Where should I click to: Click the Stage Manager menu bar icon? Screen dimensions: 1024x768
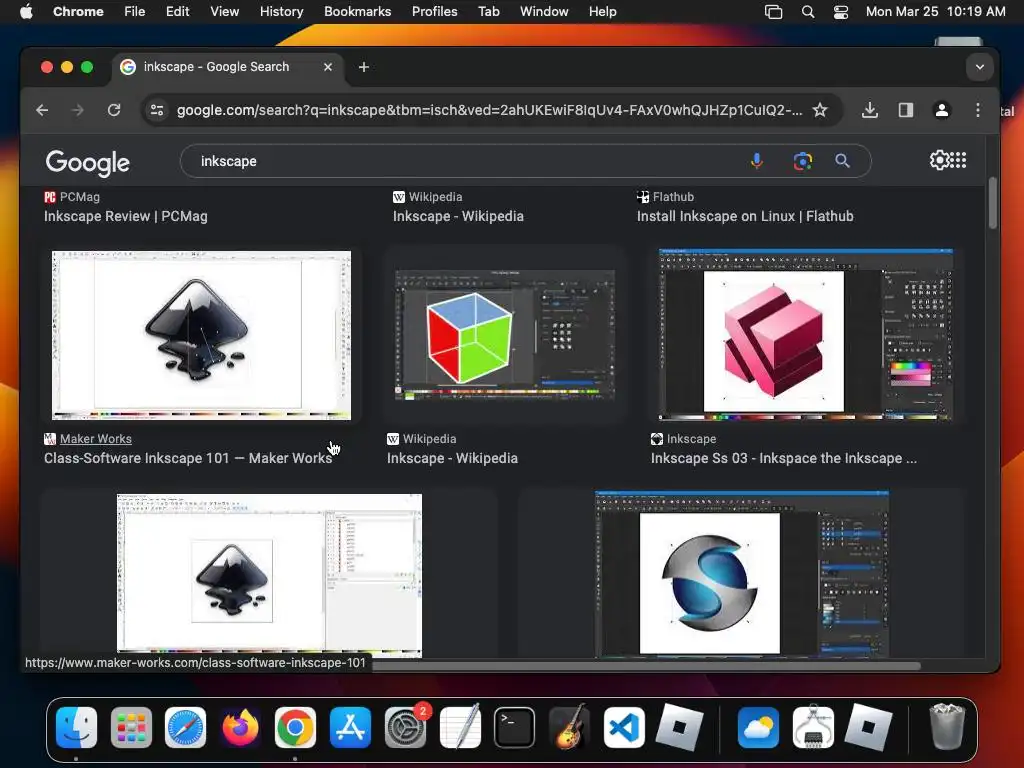[x=773, y=11]
